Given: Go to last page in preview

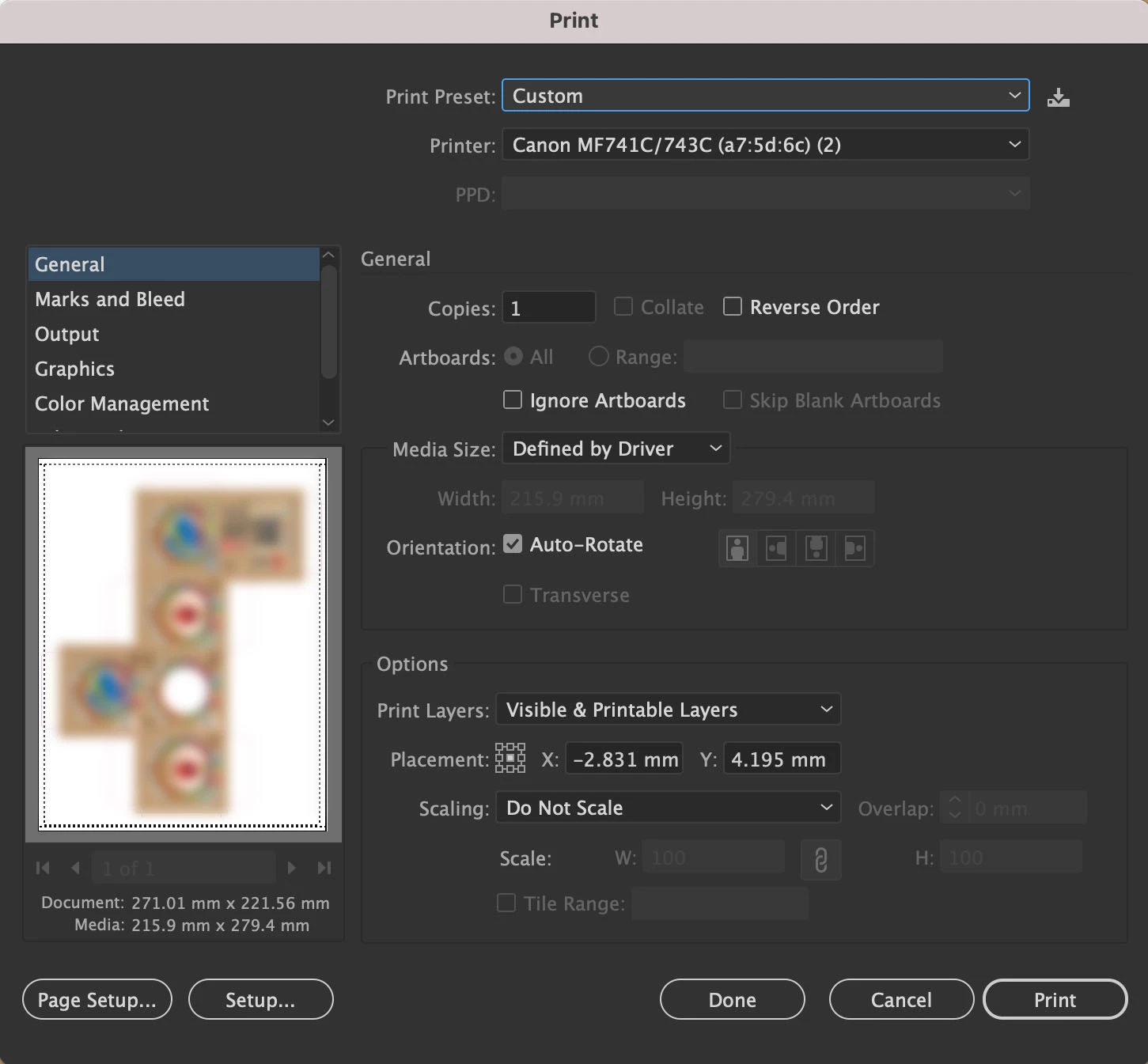Looking at the screenshot, I should click(324, 868).
